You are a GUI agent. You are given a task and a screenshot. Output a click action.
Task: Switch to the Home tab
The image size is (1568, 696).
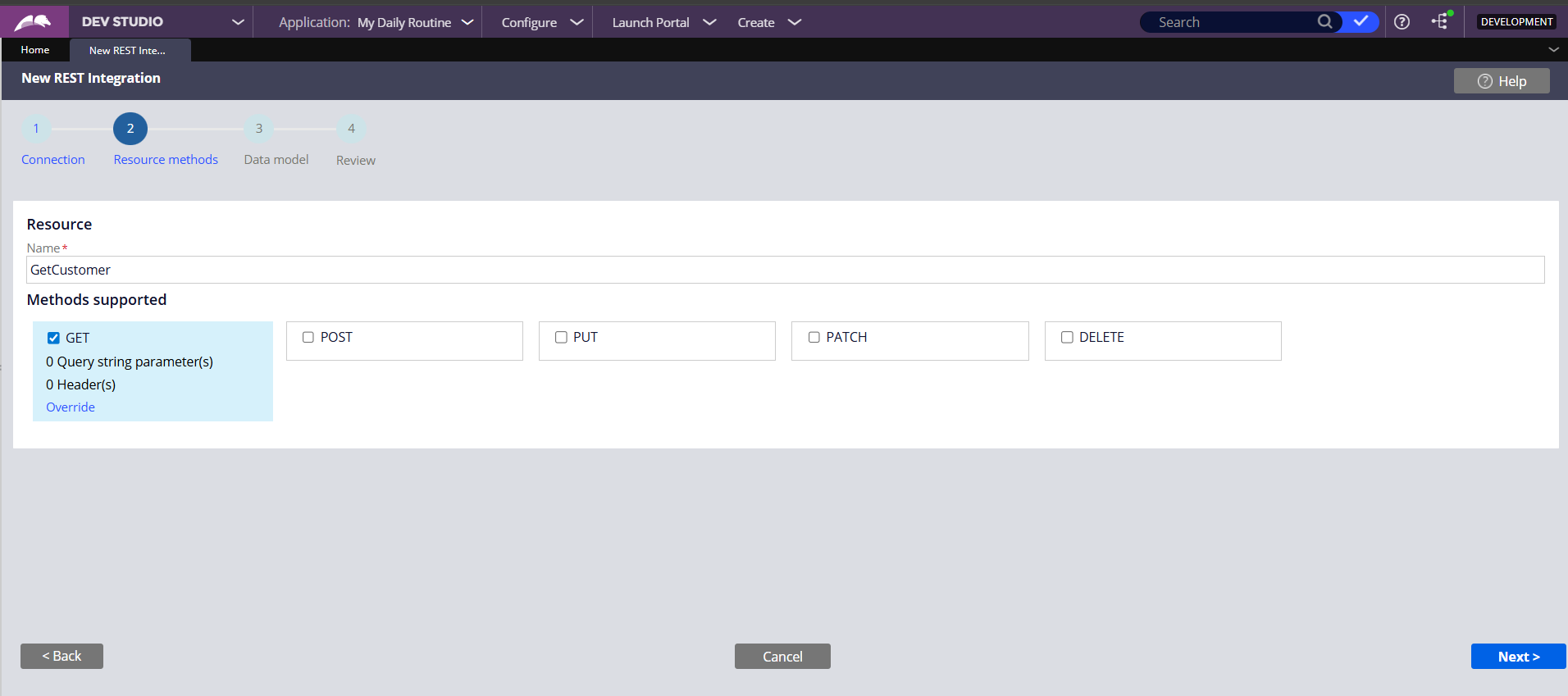[x=35, y=50]
